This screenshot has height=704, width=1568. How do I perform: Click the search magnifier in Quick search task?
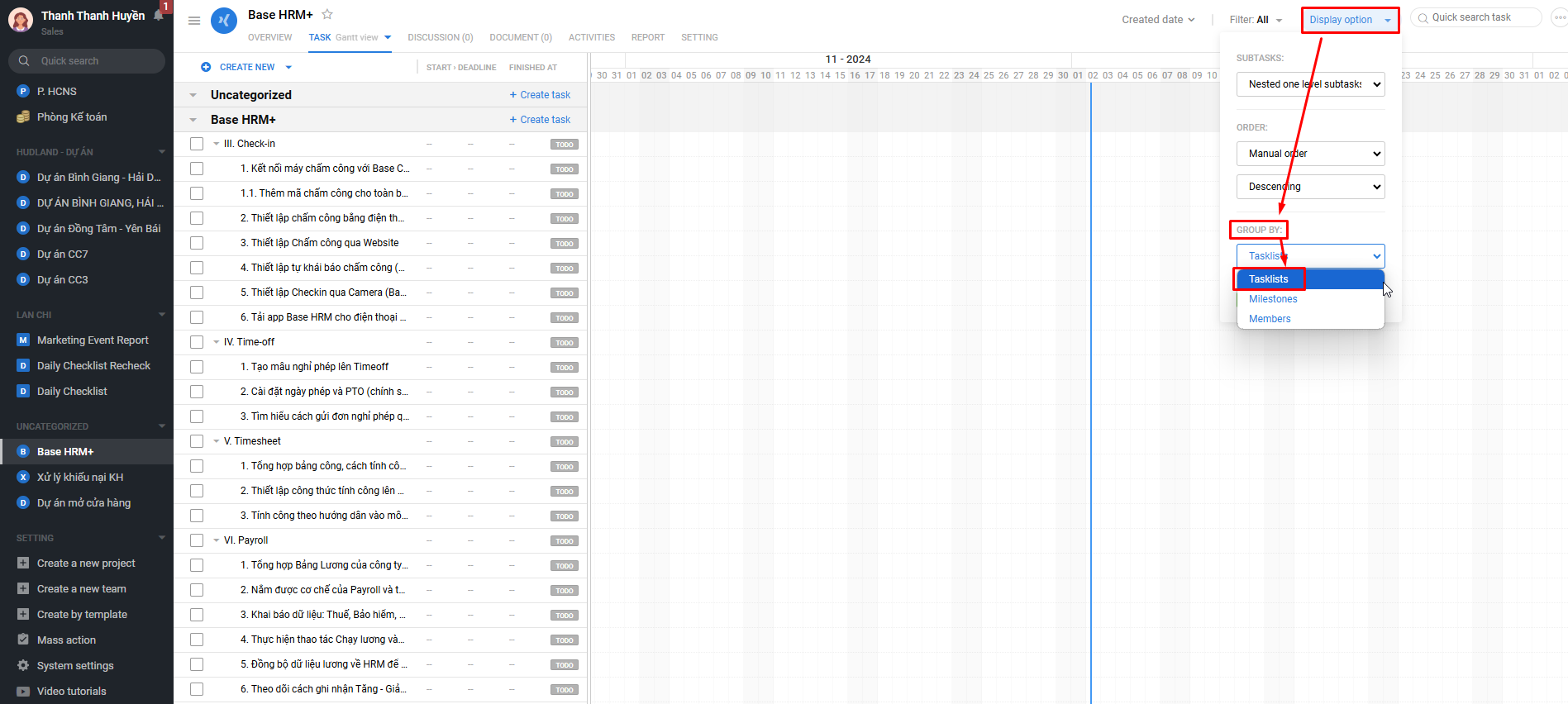(x=1423, y=17)
